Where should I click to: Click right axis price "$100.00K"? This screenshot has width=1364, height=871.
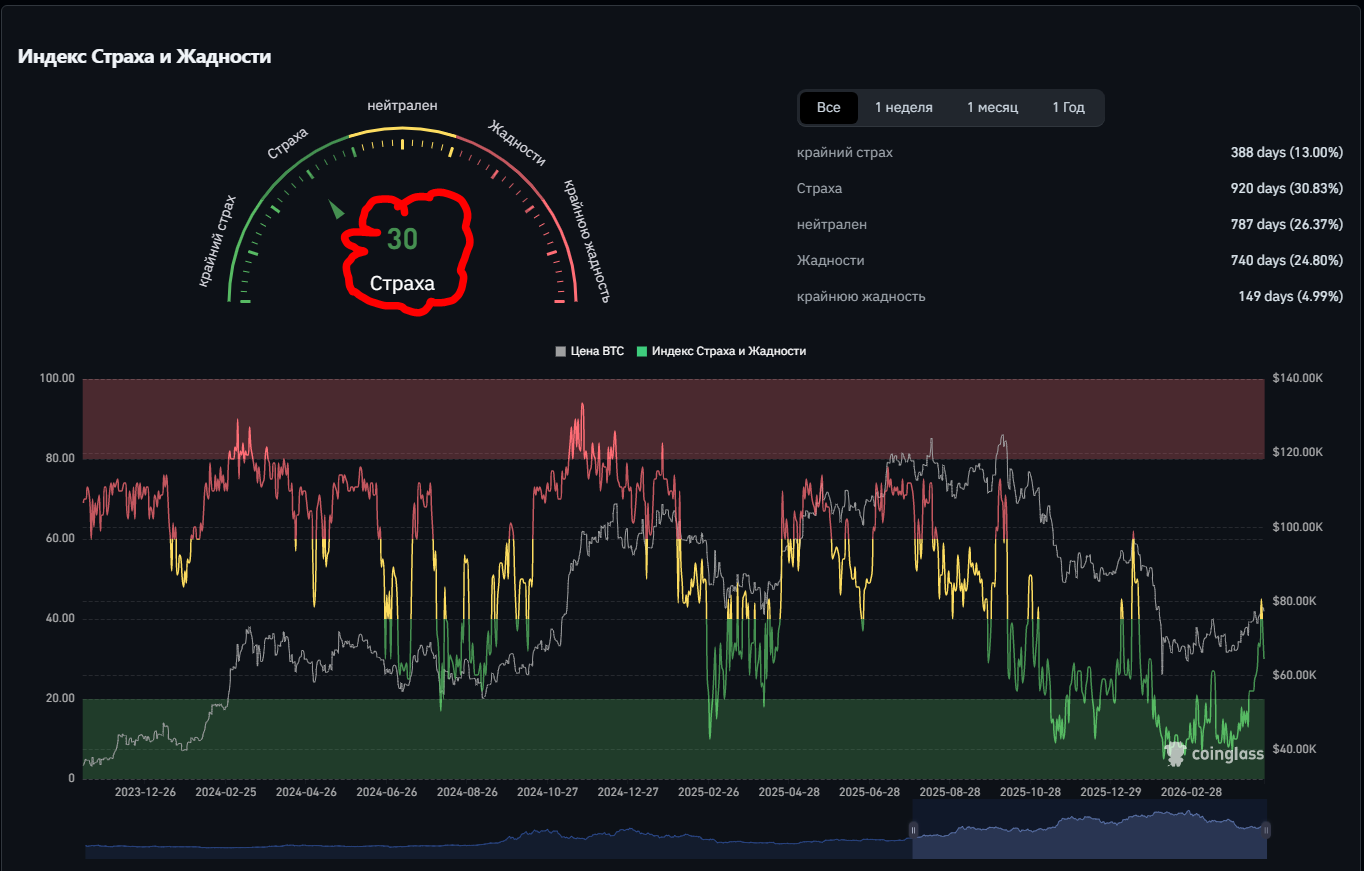(1298, 527)
